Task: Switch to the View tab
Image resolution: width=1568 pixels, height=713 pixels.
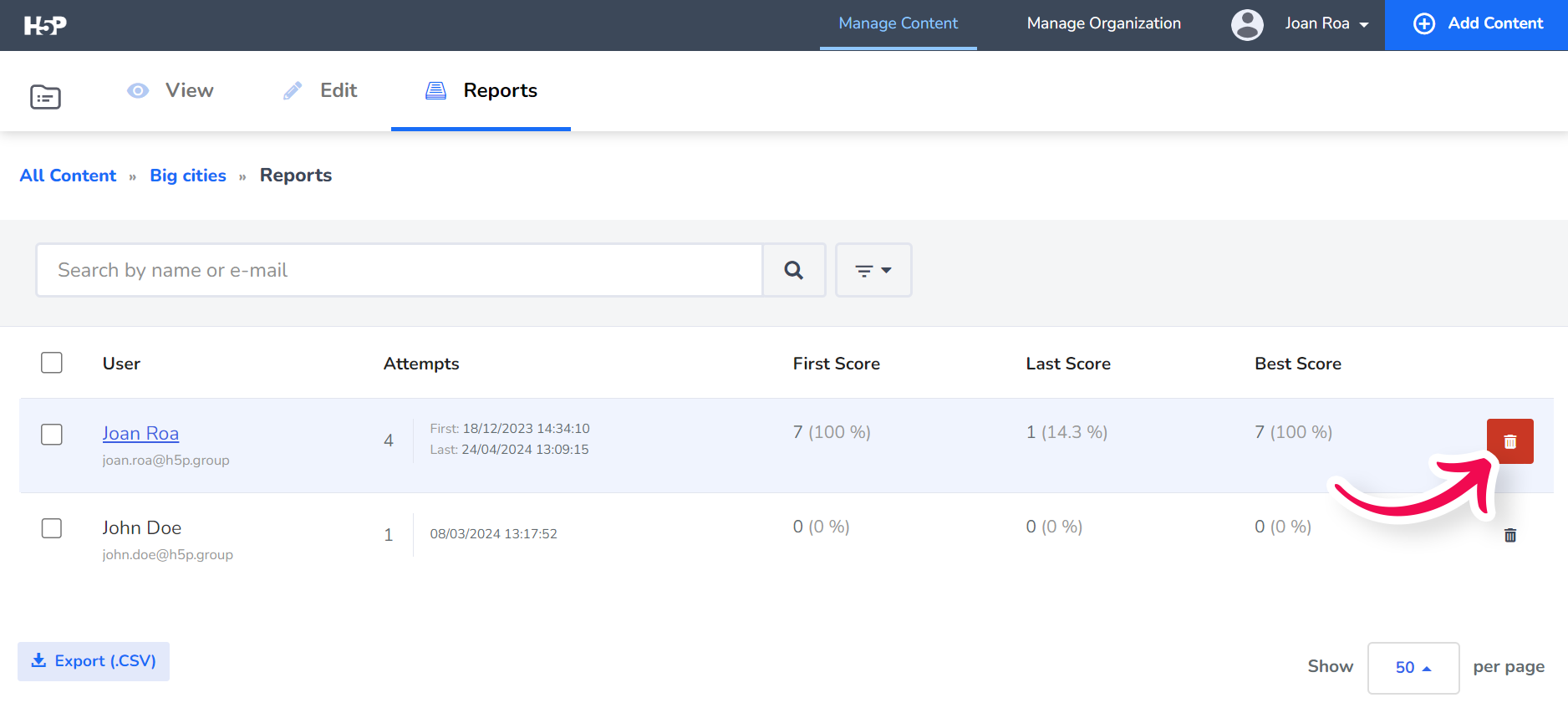Action: (171, 90)
